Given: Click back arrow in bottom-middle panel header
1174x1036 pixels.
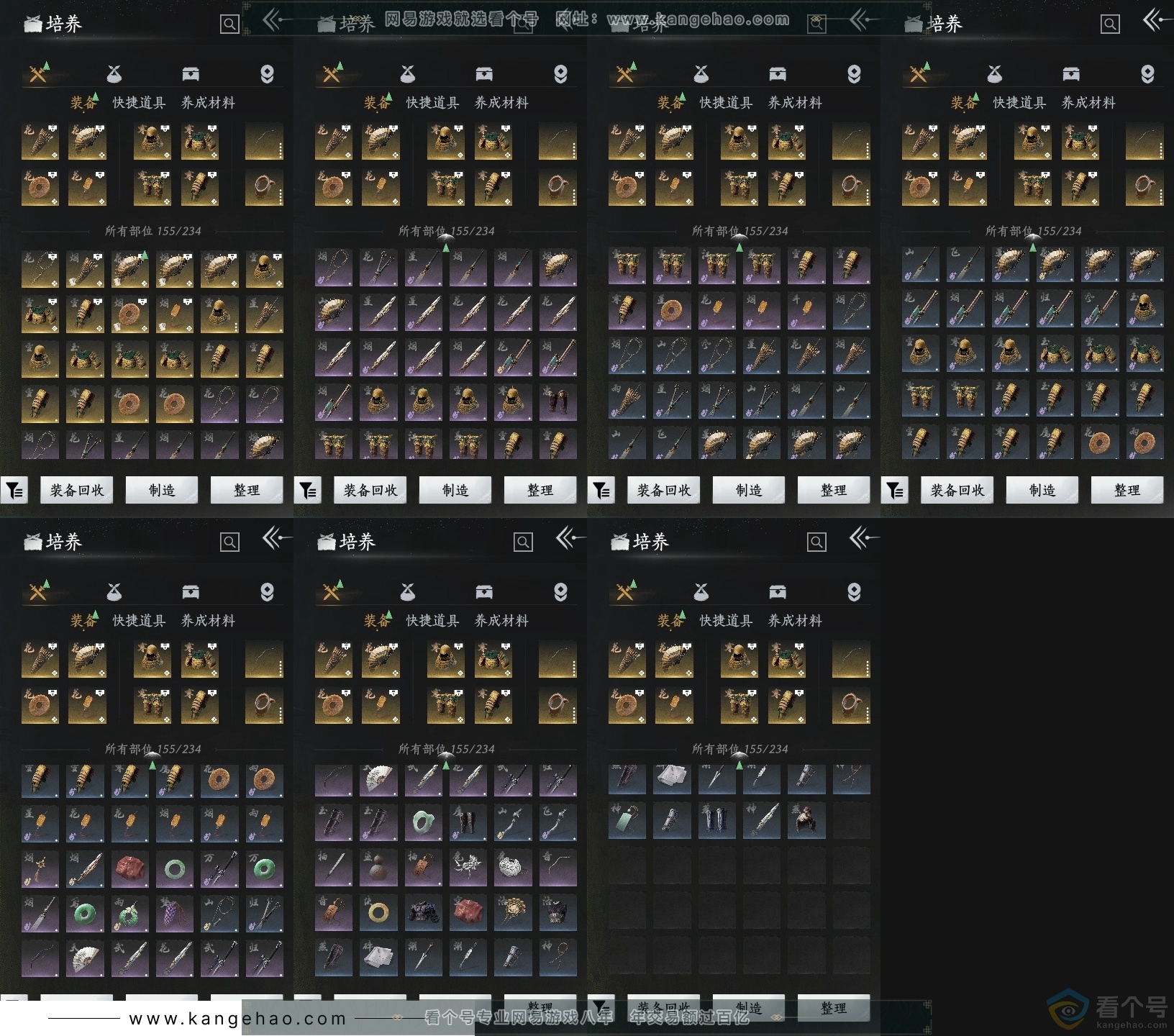Looking at the screenshot, I should coord(570,538).
